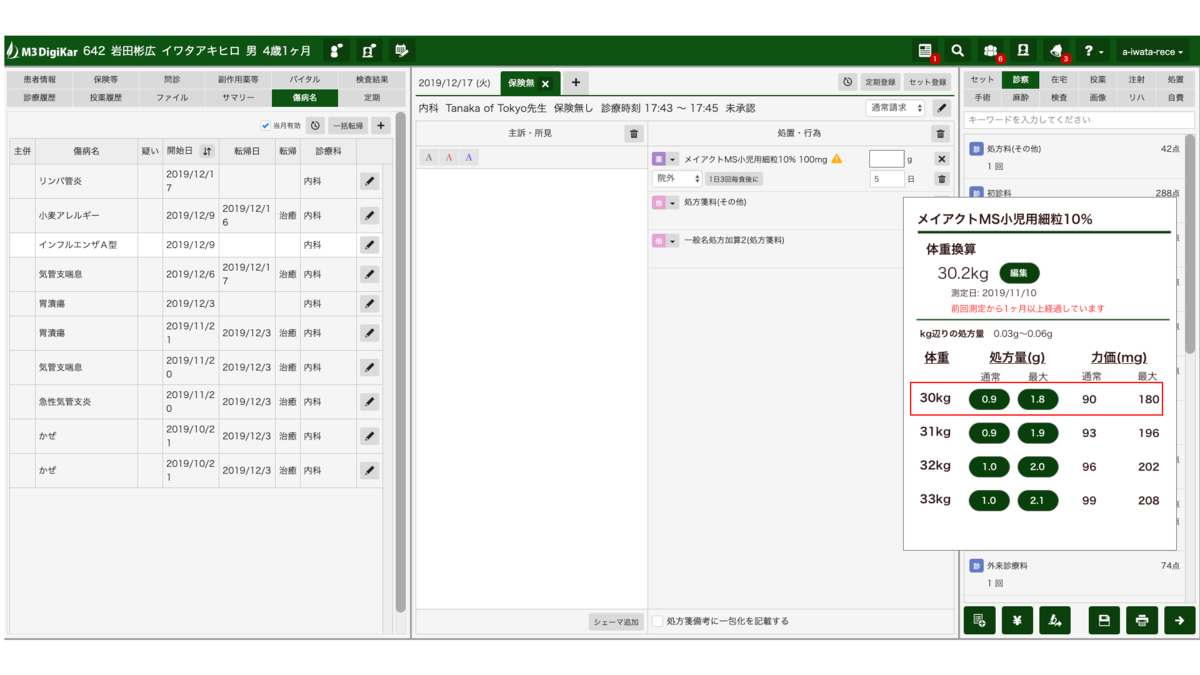Click the clock icon beside 定期登録
Image resolution: width=1200 pixels, height=675 pixels.
tap(847, 82)
